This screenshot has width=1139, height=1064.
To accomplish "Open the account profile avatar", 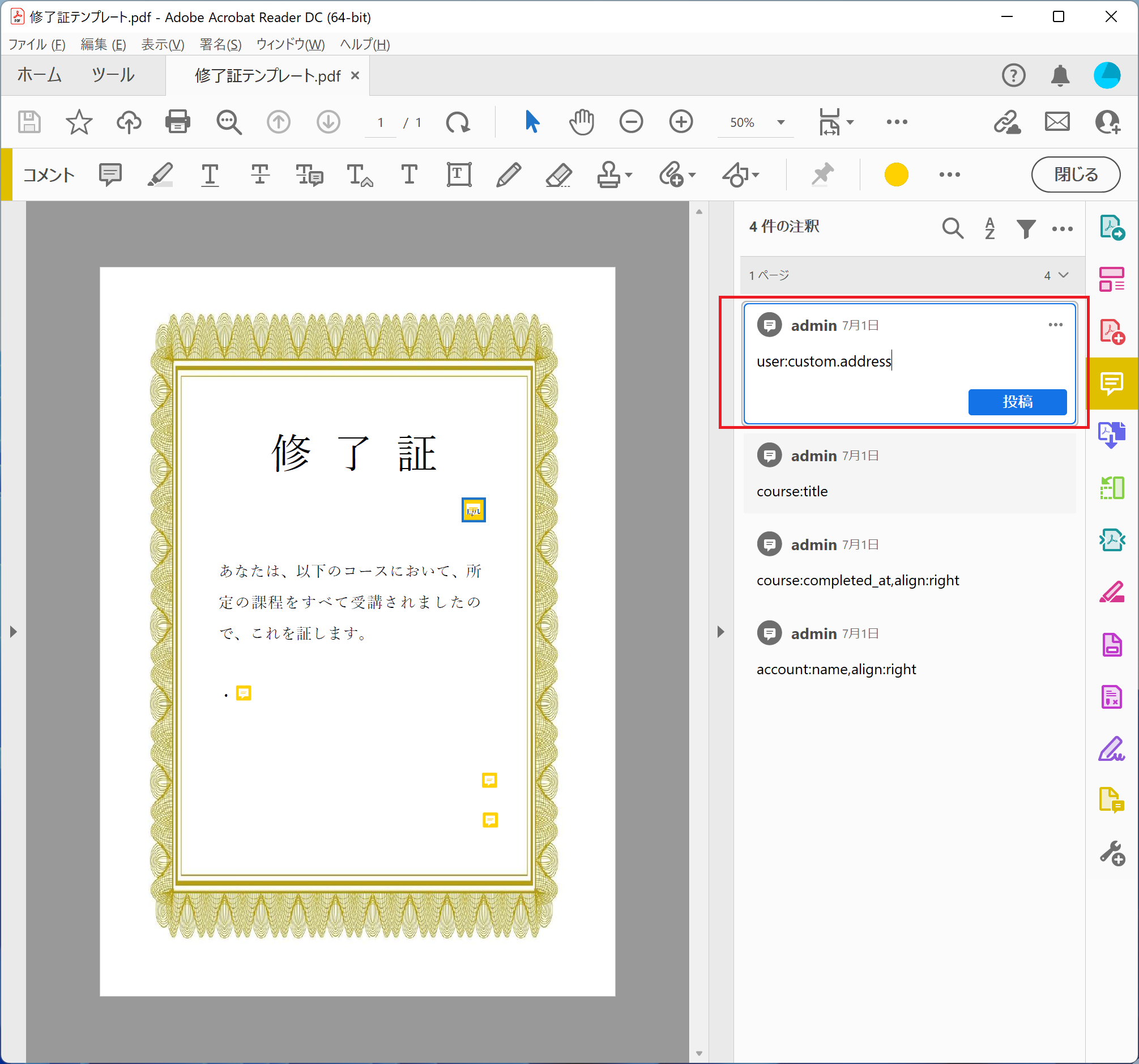I will point(1107,75).
